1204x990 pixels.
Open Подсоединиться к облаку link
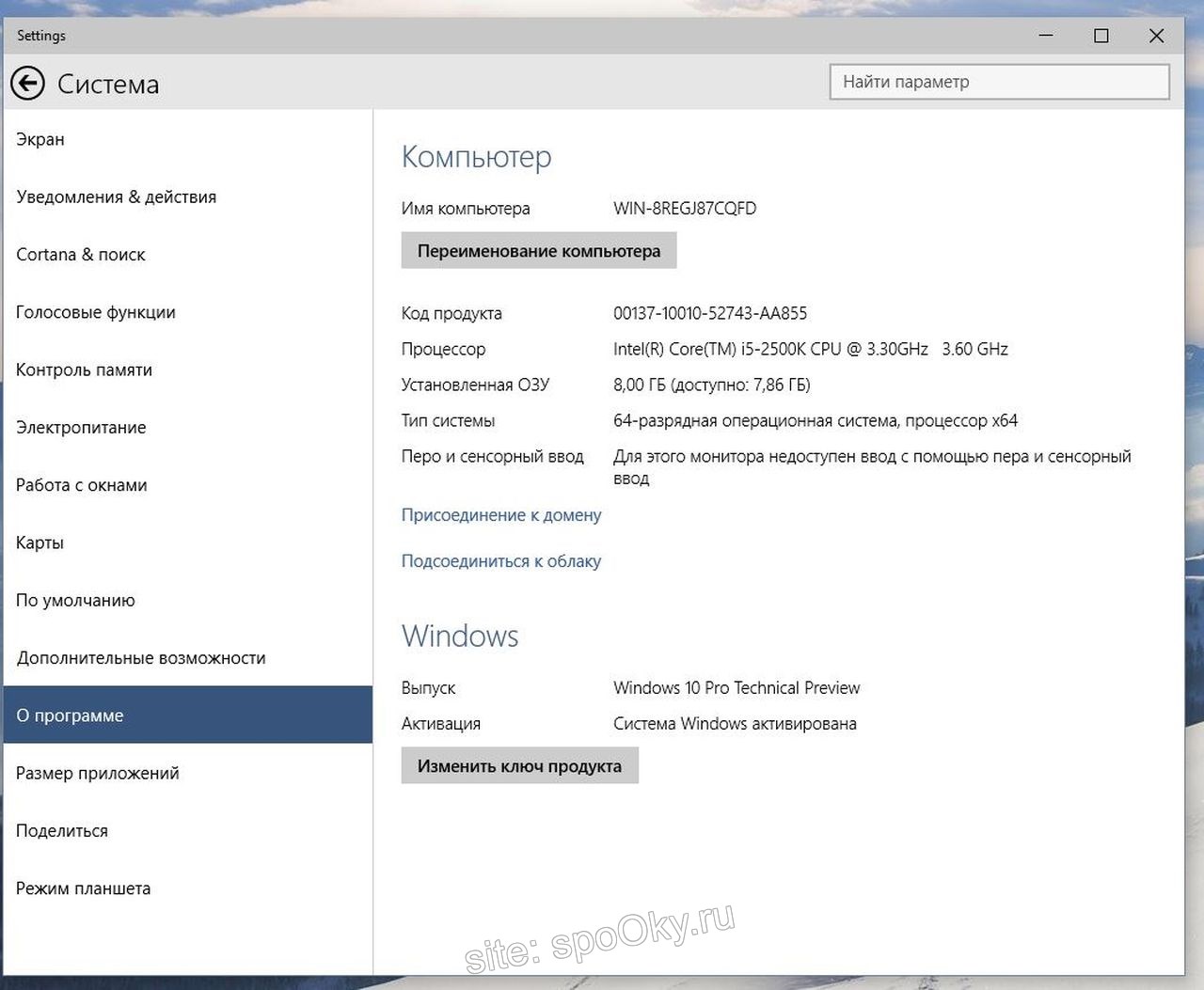tap(501, 561)
